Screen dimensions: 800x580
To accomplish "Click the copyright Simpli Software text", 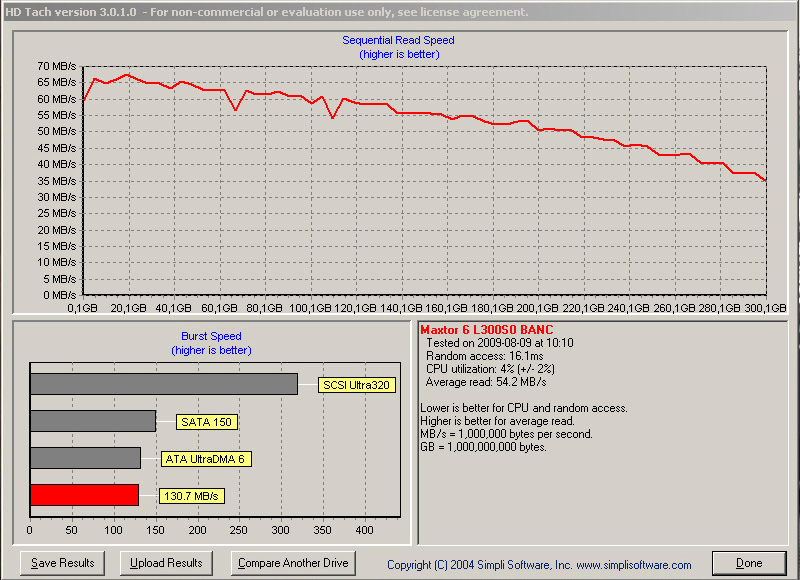I will tap(539, 565).
